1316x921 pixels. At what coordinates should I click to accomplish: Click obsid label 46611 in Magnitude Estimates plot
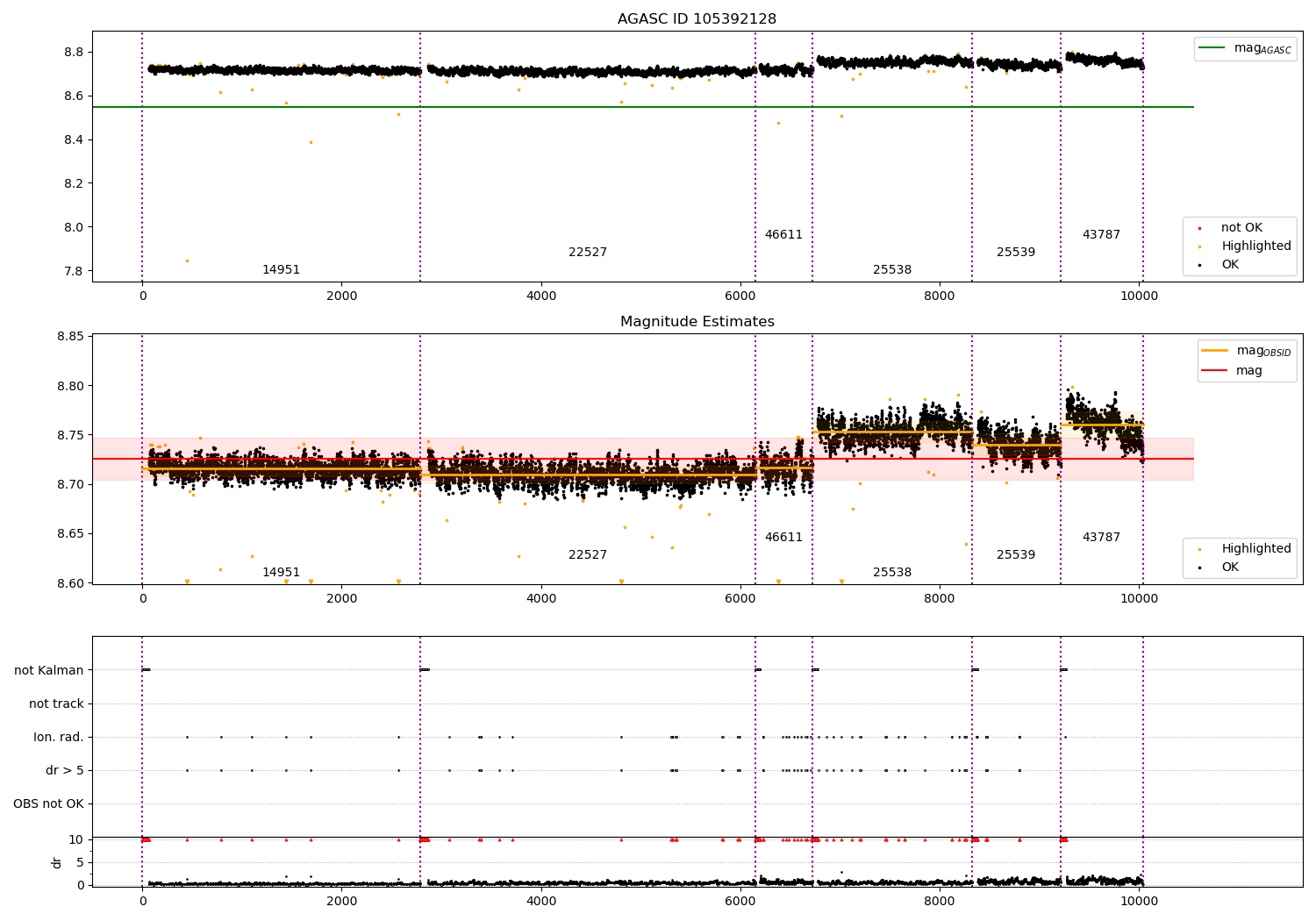point(783,538)
